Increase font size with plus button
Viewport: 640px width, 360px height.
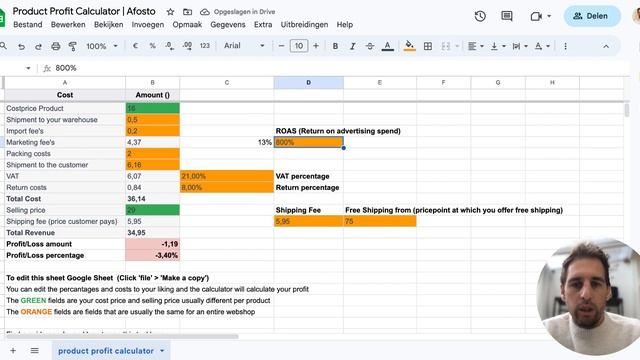[x=316, y=46]
